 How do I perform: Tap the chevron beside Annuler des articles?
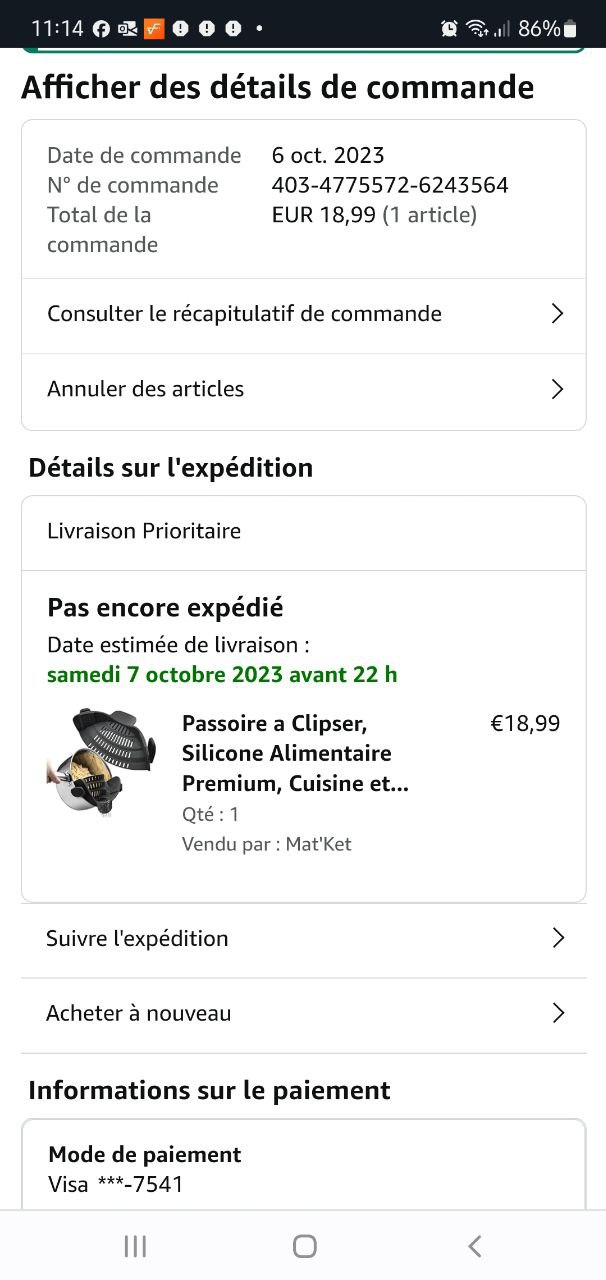pyautogui.click(x=558, y=389)
